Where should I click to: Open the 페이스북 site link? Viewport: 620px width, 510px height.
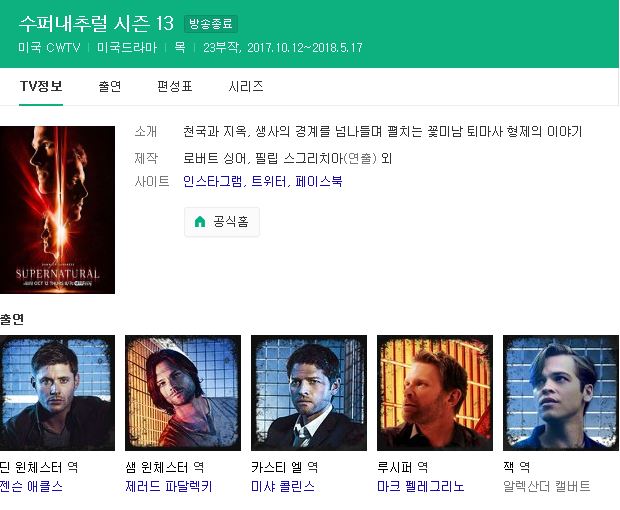coord(319,181)
